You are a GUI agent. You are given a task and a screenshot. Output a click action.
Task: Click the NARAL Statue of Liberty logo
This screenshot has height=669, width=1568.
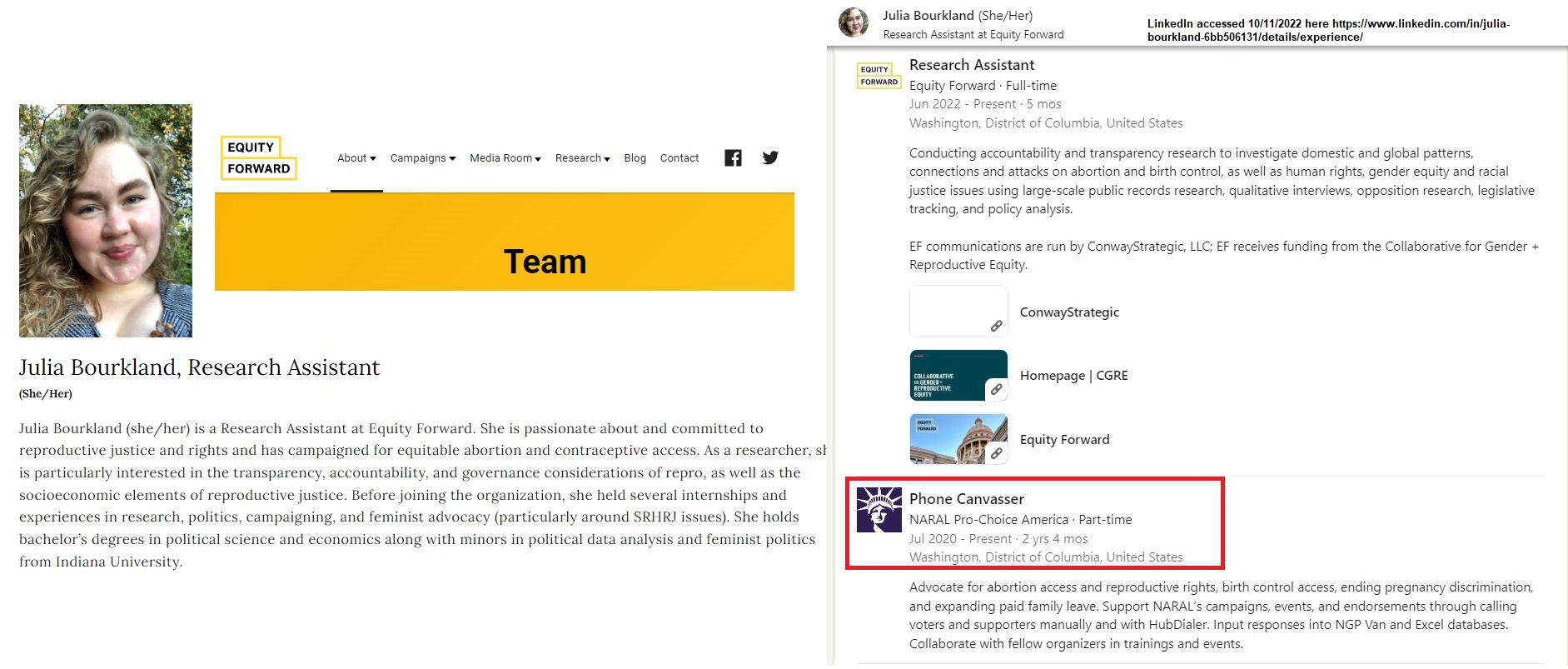879,510
